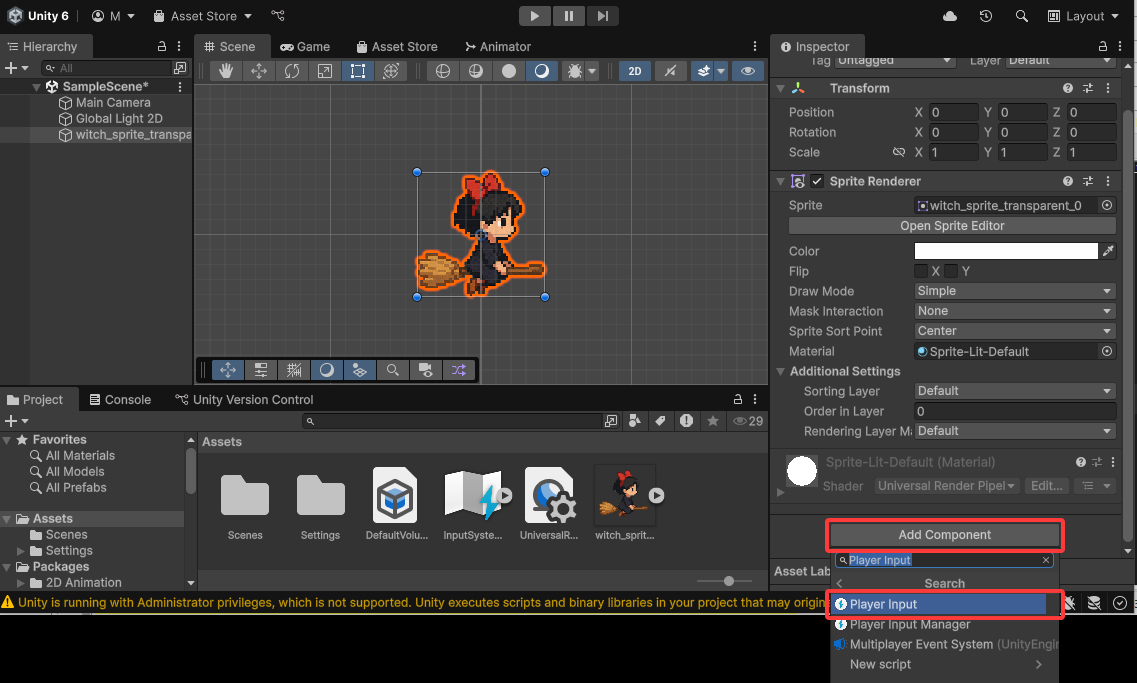Click the overlay search magnifier in Scene view
The image size is (1137, 683).
(x=392, y=370)
